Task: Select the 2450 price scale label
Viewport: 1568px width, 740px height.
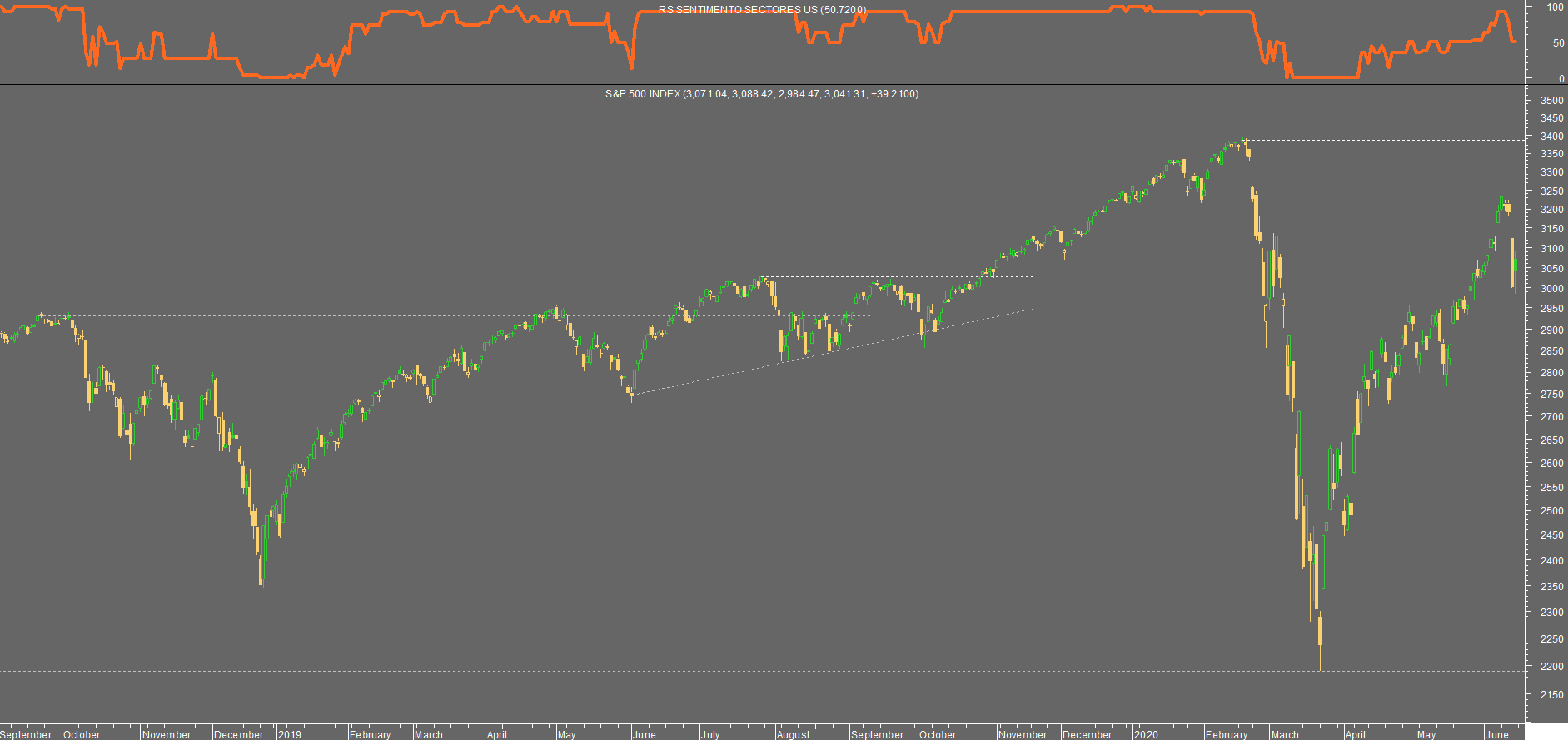Action: tap(1551, 535)
